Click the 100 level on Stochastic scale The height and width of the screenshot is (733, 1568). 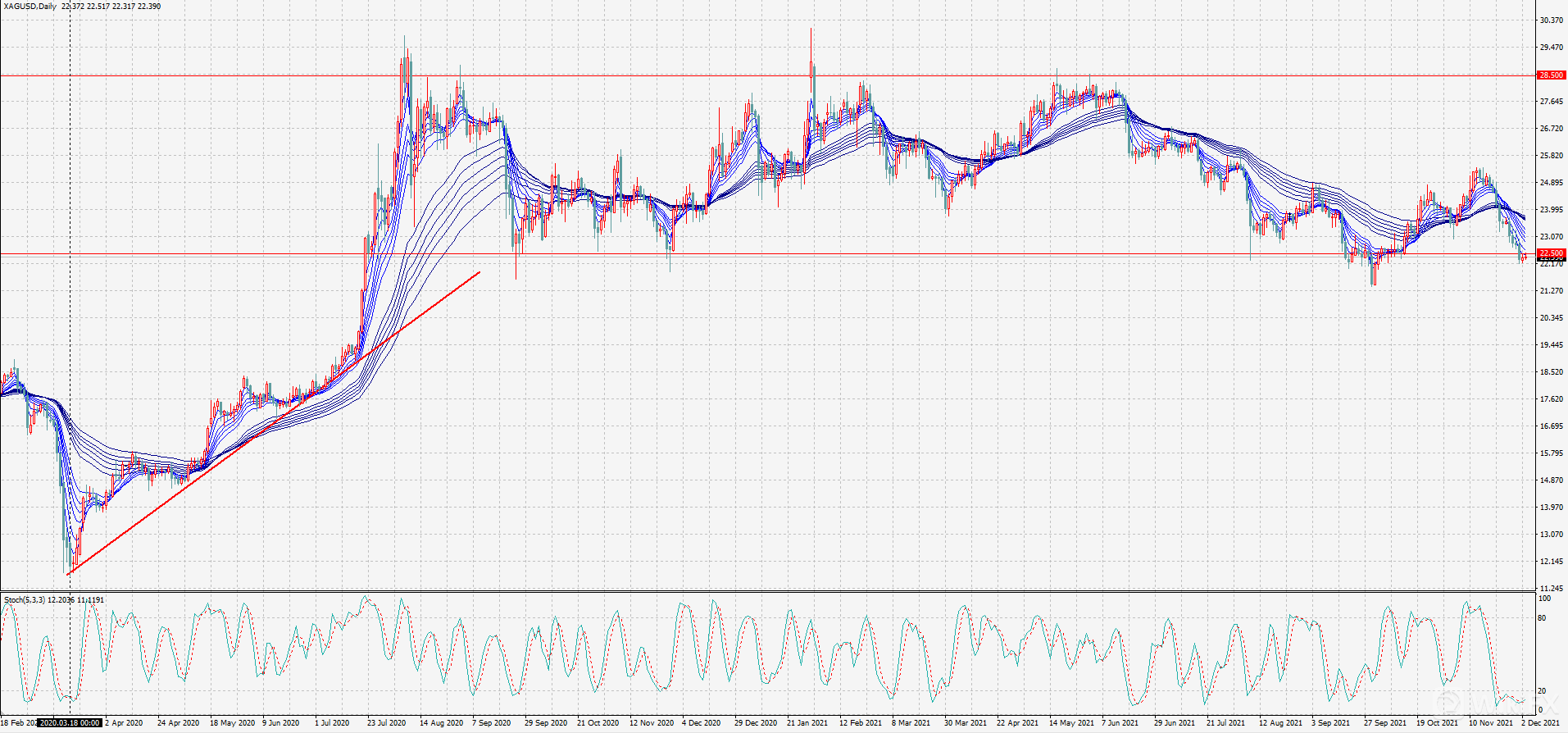pyautogui.click(x=1544, y=599)
